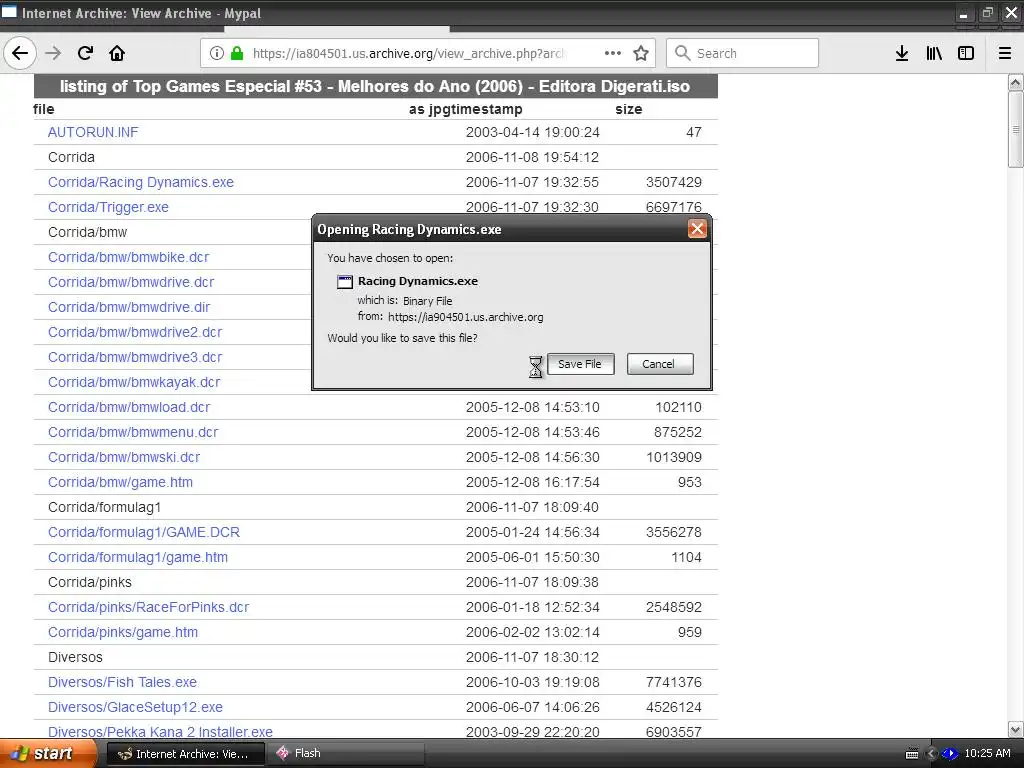Viewport: 1024px width, 768px height.
Task: Open the downloads panel
Action: point(902,54)
